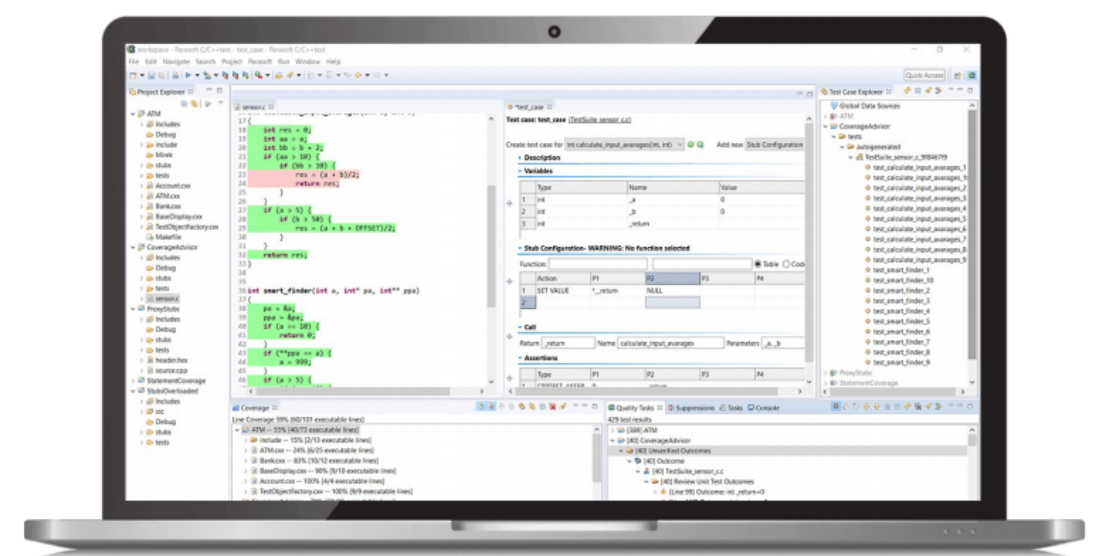Select the Table radio button
1106x556 pixels.
(758, 264)
